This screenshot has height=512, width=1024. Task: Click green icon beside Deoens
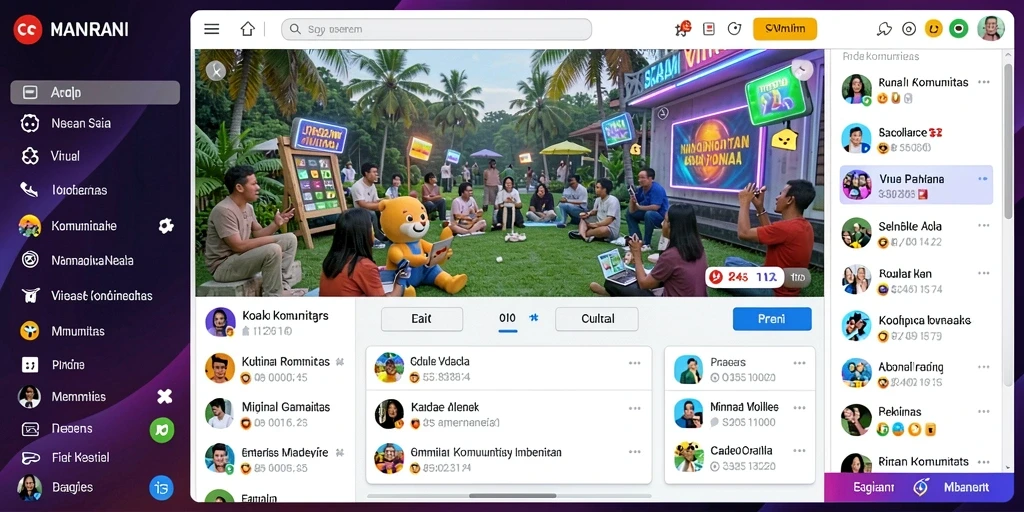pos(162,430)
